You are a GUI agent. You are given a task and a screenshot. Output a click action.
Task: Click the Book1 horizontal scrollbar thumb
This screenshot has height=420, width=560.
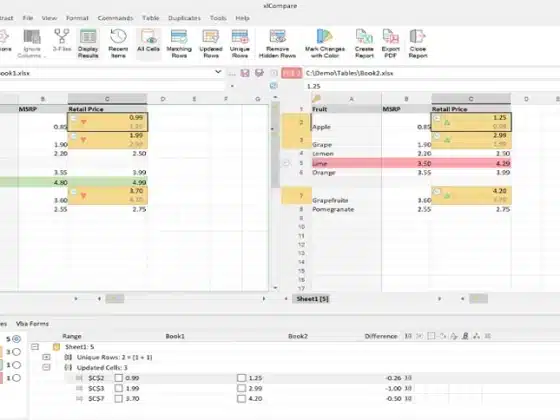(x=115, y=299)
